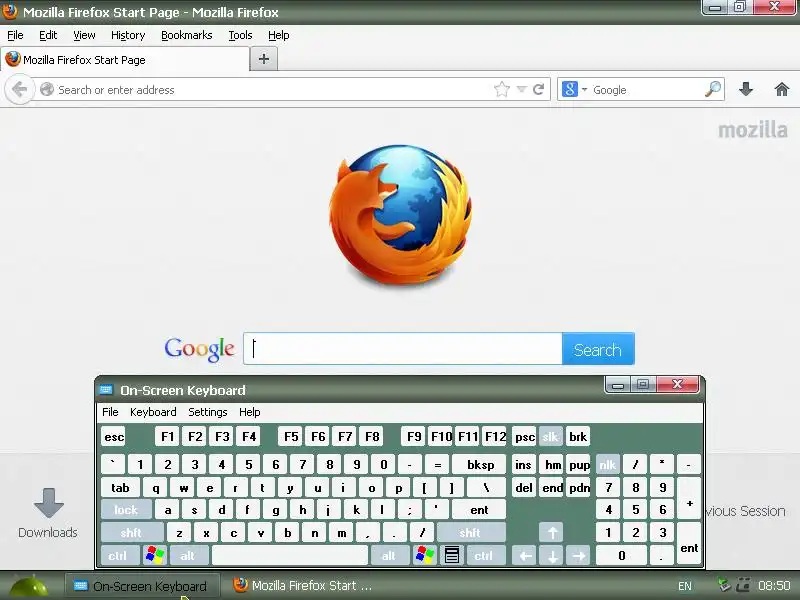Click the F12 function key
800x600 pixels.
click(495, 437)
